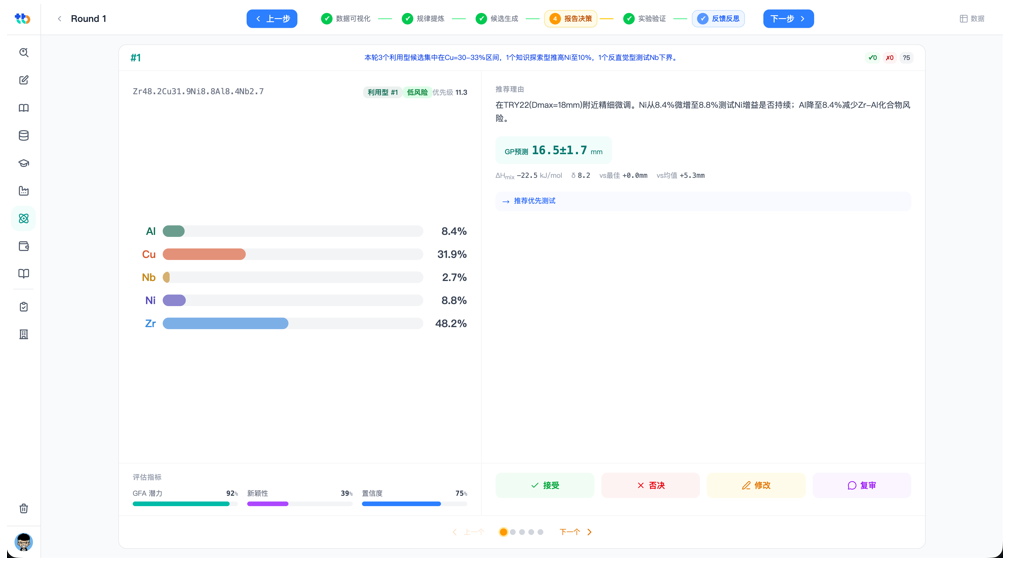Click the GFA 潜力 progress bar
1014x565 pixels.
[185, 504]
